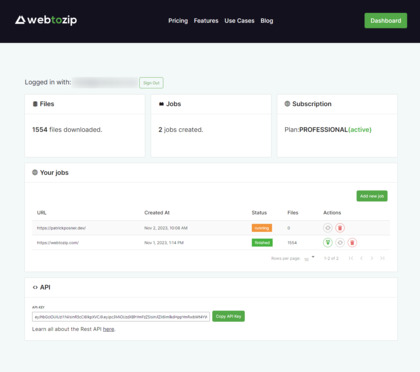
Task: View details of the patrickposner.dev job
Action: [x=328, y=228]
